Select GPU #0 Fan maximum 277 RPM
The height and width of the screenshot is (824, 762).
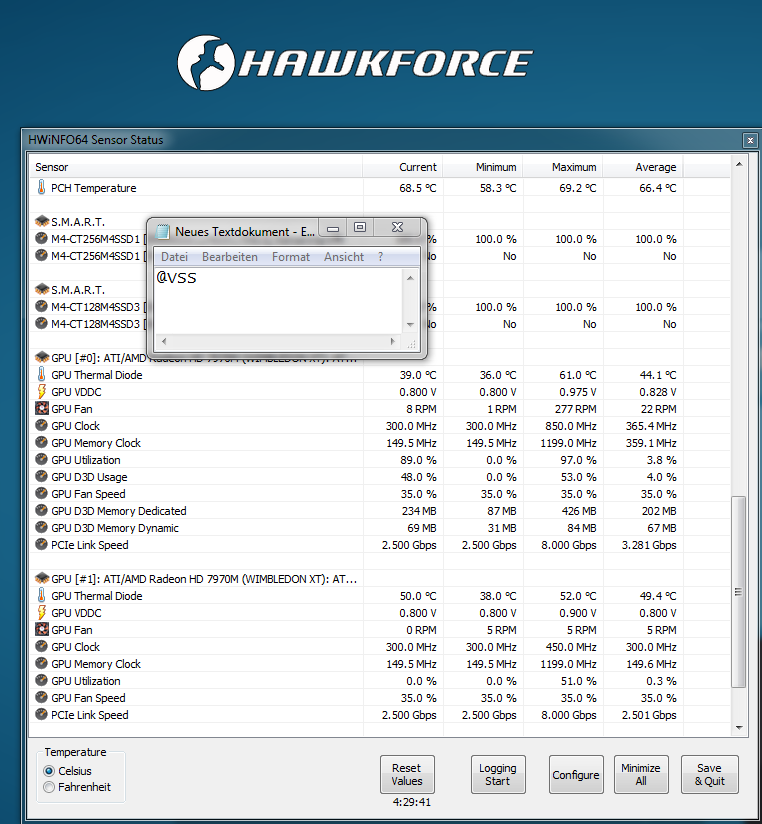(575, 409)
